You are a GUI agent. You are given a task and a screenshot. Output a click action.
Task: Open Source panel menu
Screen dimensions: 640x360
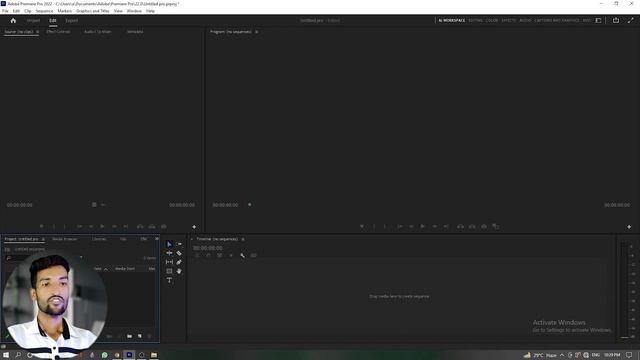(38, 31)
